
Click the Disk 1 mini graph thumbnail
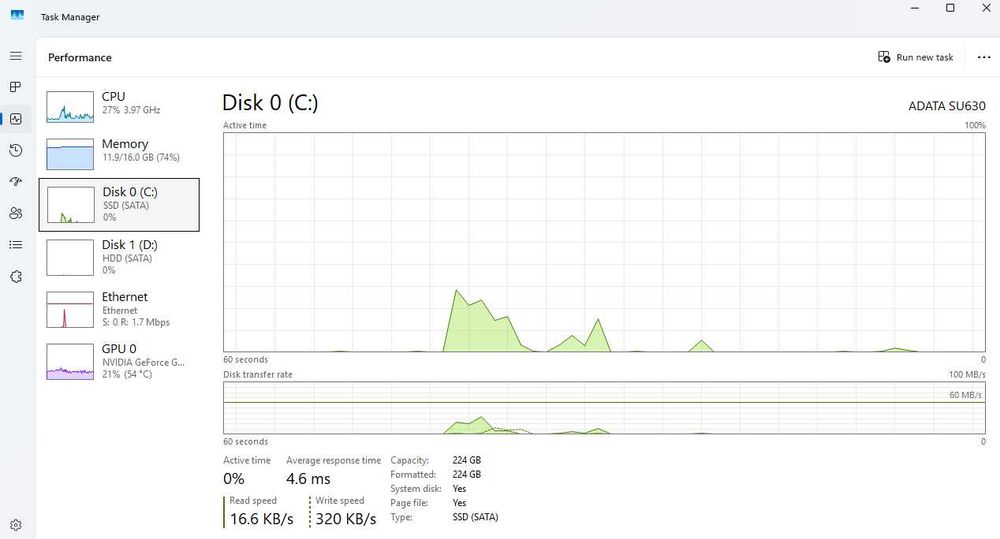[x=70, y=258]
